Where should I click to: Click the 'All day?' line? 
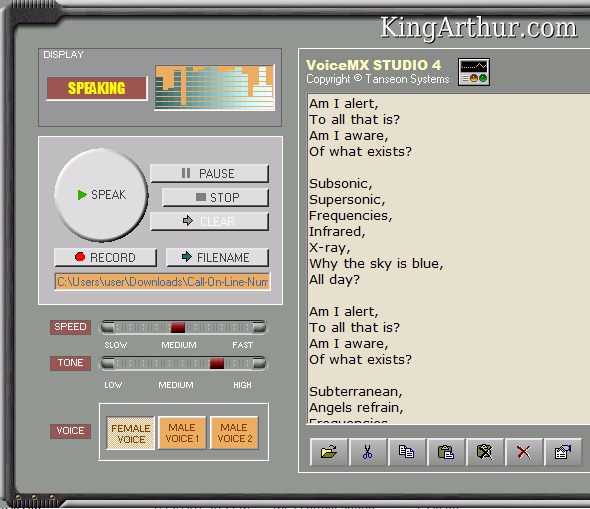point(334,280)
